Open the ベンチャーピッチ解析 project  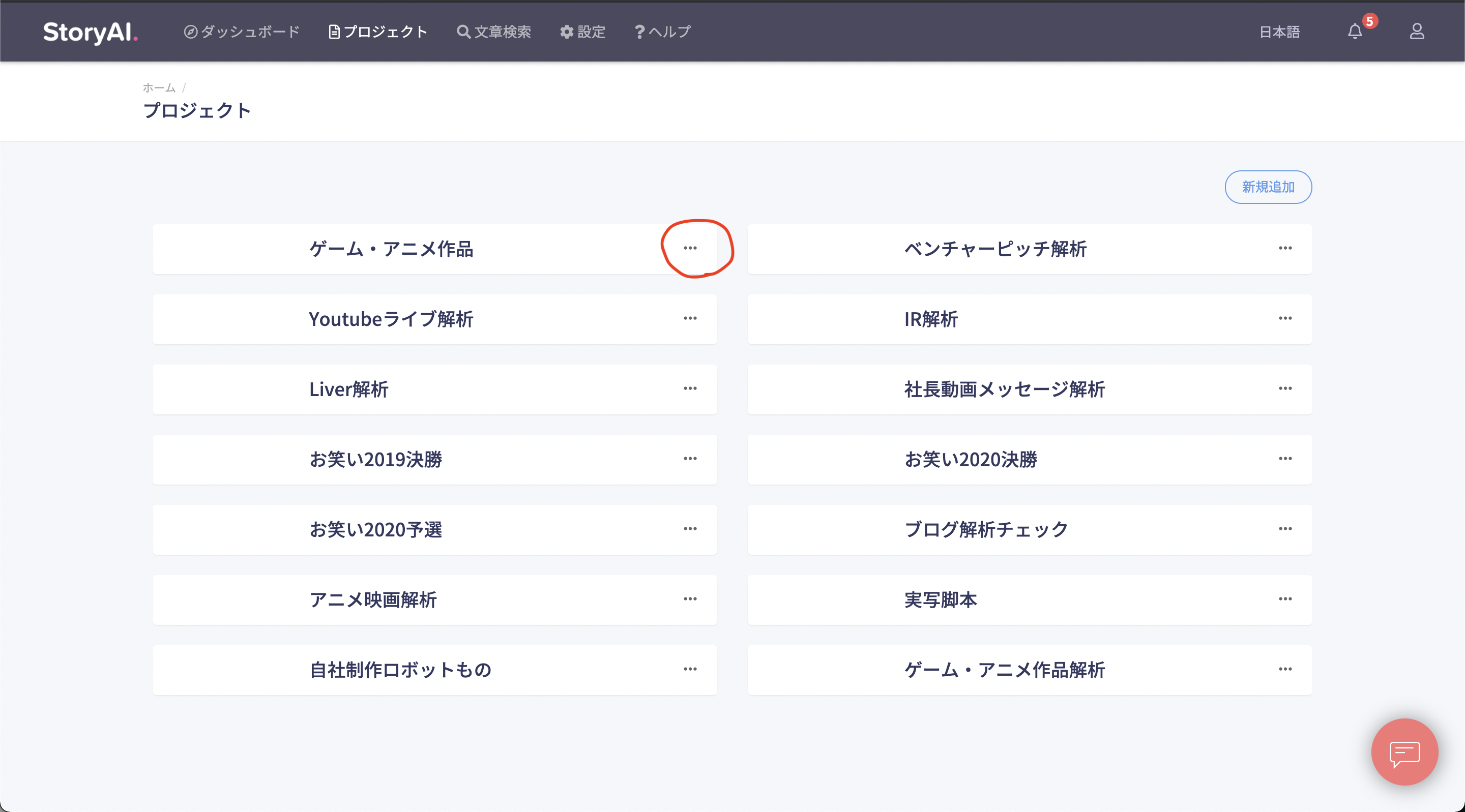point(995,249)
